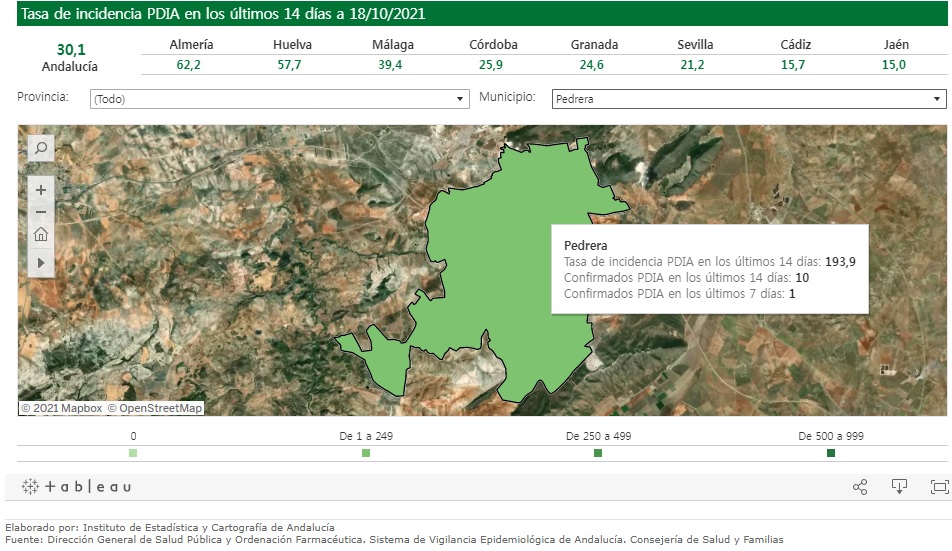Screen dimensions: 952x551
Task: Click the 'De 500 a 999' legend swatch
Action: 831,454
